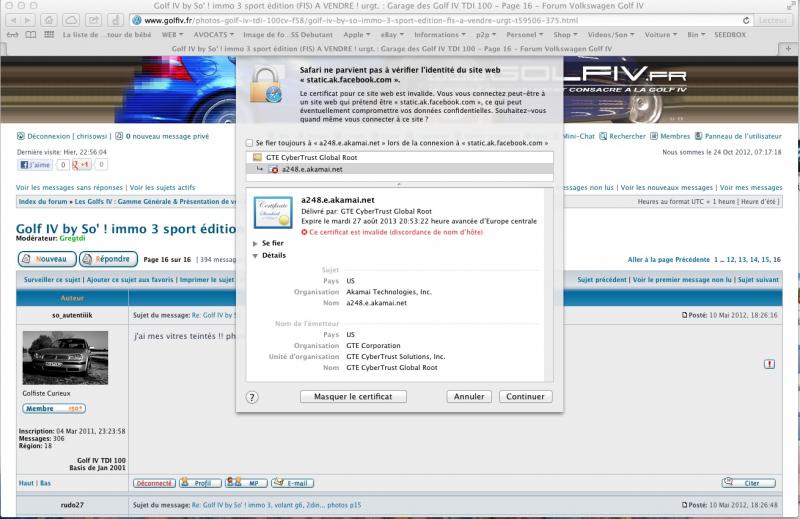Open the Home page button
The width and height of the screenshot is (800, 519).
coord(48,20)
